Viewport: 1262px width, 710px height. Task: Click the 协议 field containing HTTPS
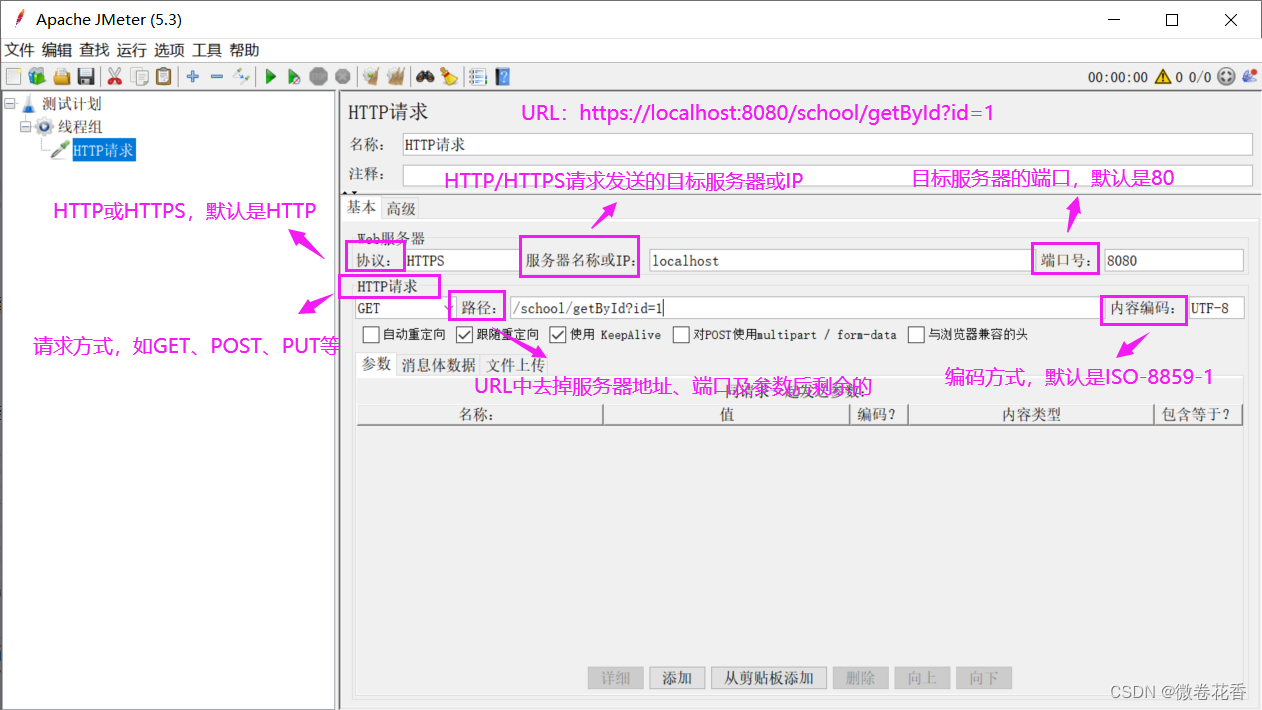coord(462,260)
